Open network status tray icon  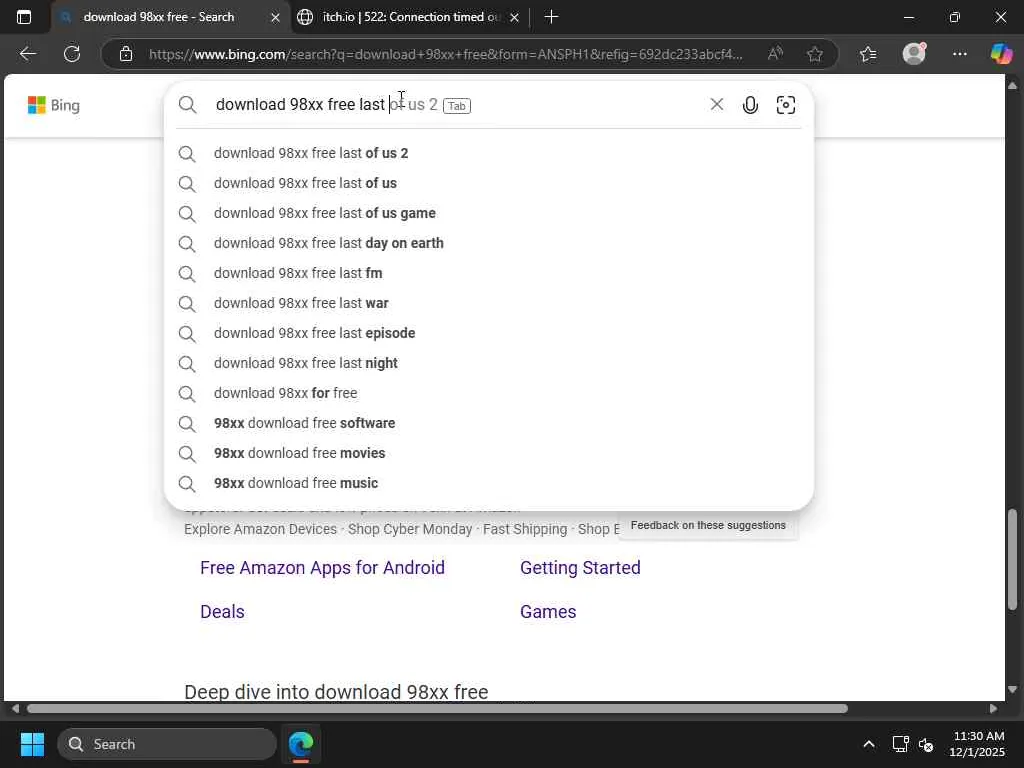[x=901, y=744]
